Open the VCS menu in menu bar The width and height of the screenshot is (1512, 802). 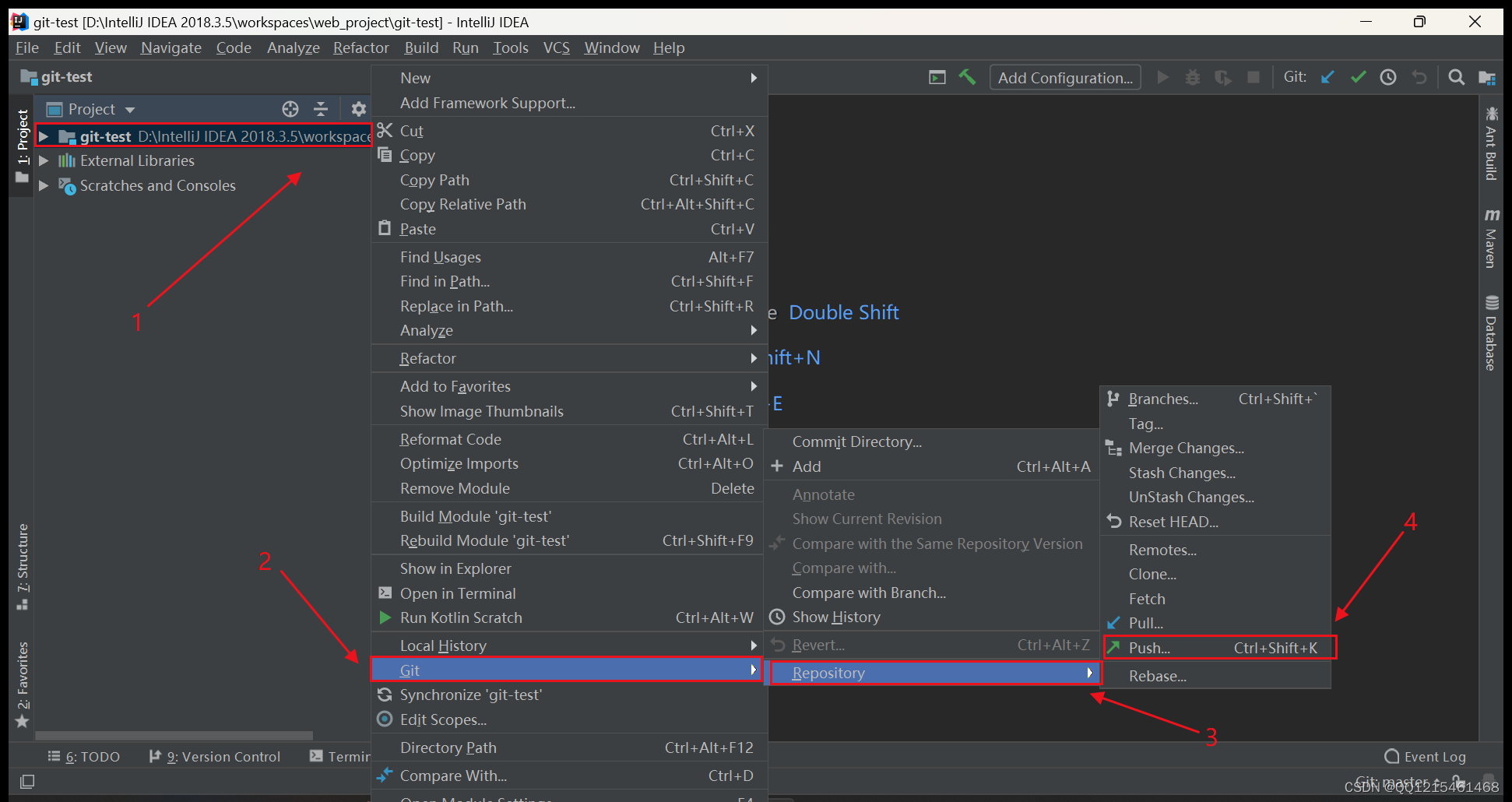[x=556, y=47]
